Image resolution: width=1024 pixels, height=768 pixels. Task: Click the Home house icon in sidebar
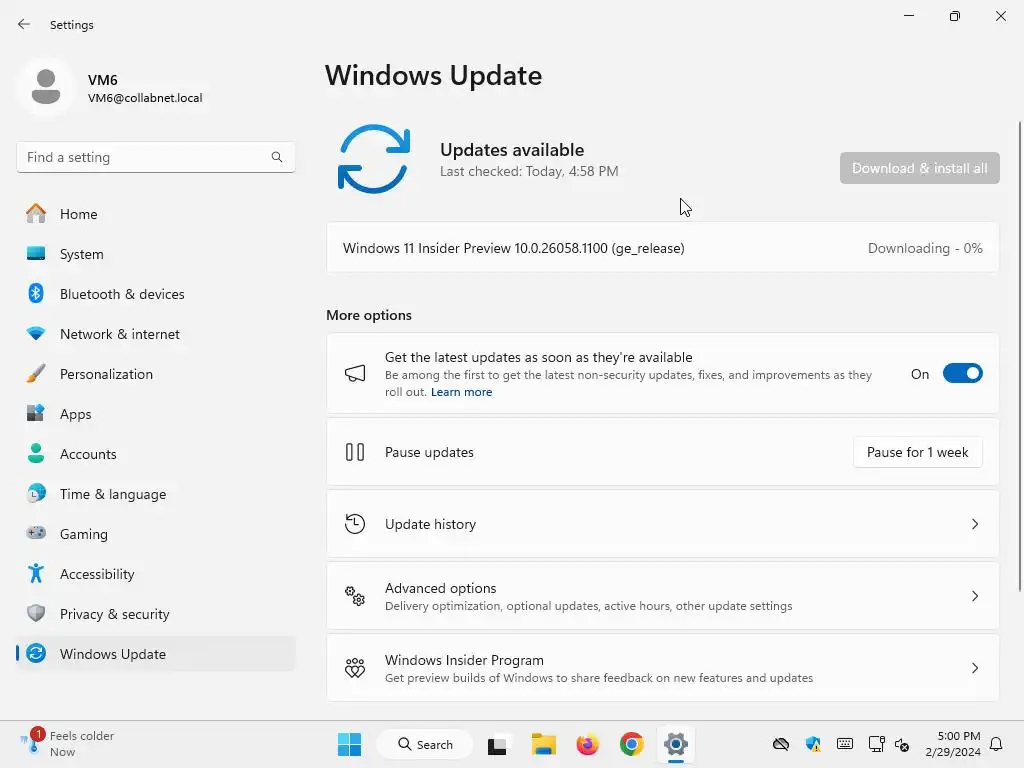36,214
